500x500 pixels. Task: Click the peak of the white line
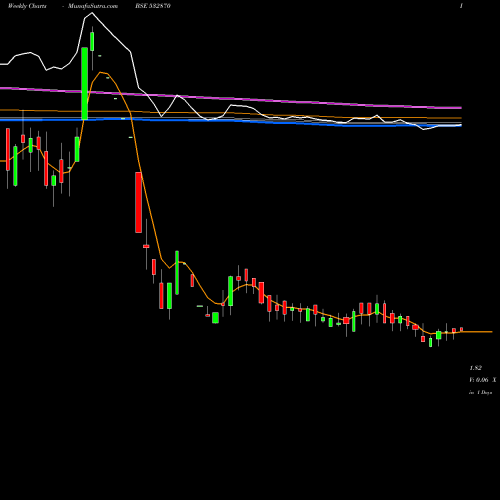[92, 13]
